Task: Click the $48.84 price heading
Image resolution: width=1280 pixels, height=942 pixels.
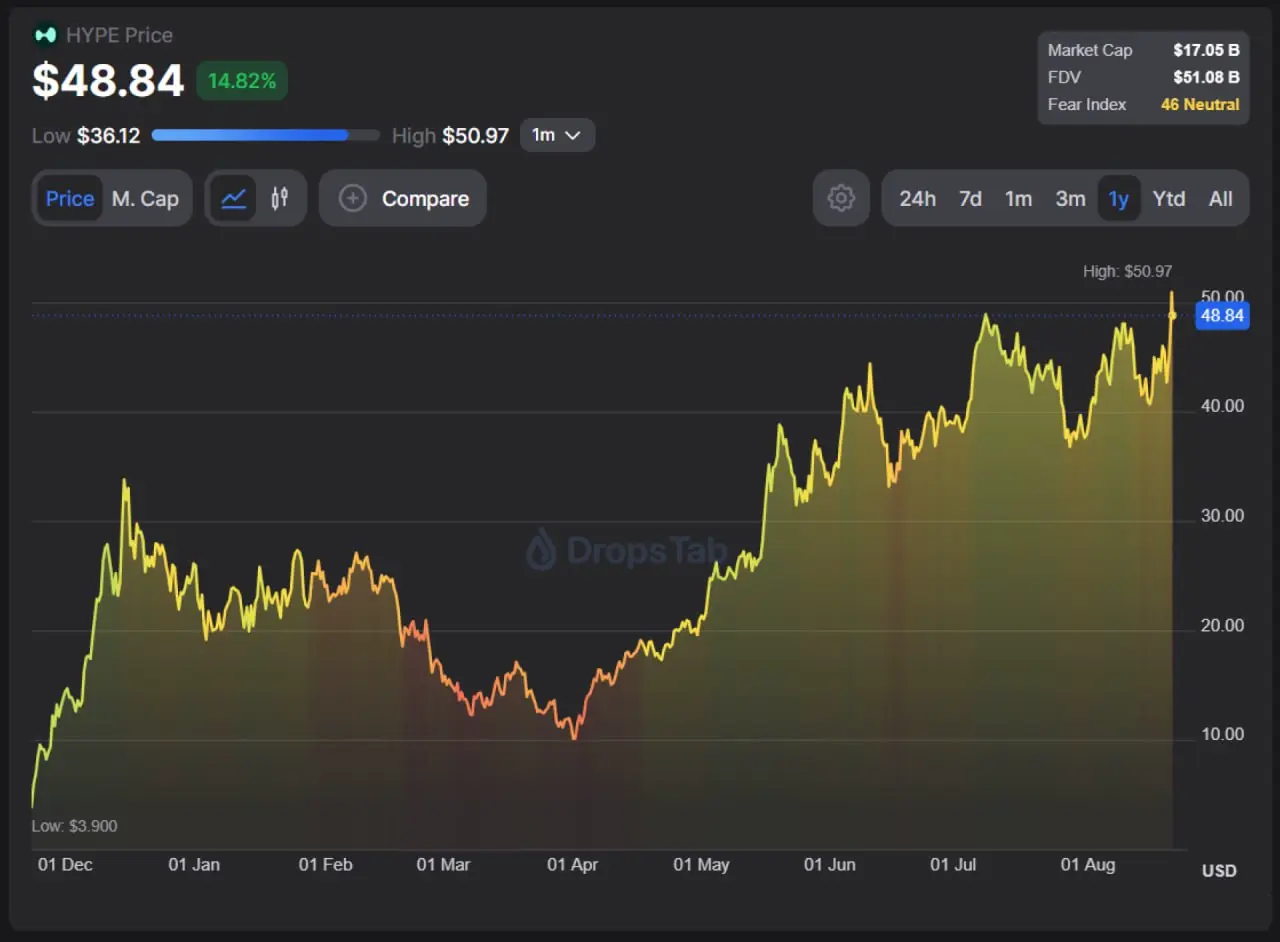Action: click(x=108, y=81)
